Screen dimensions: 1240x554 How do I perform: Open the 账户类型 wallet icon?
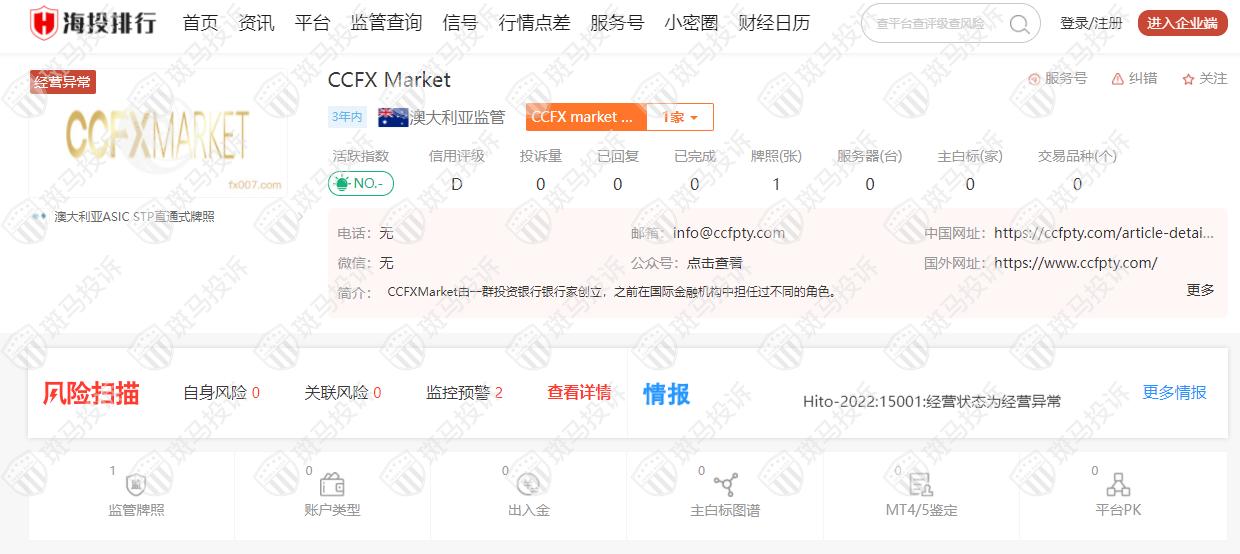(x=332, y=486)
